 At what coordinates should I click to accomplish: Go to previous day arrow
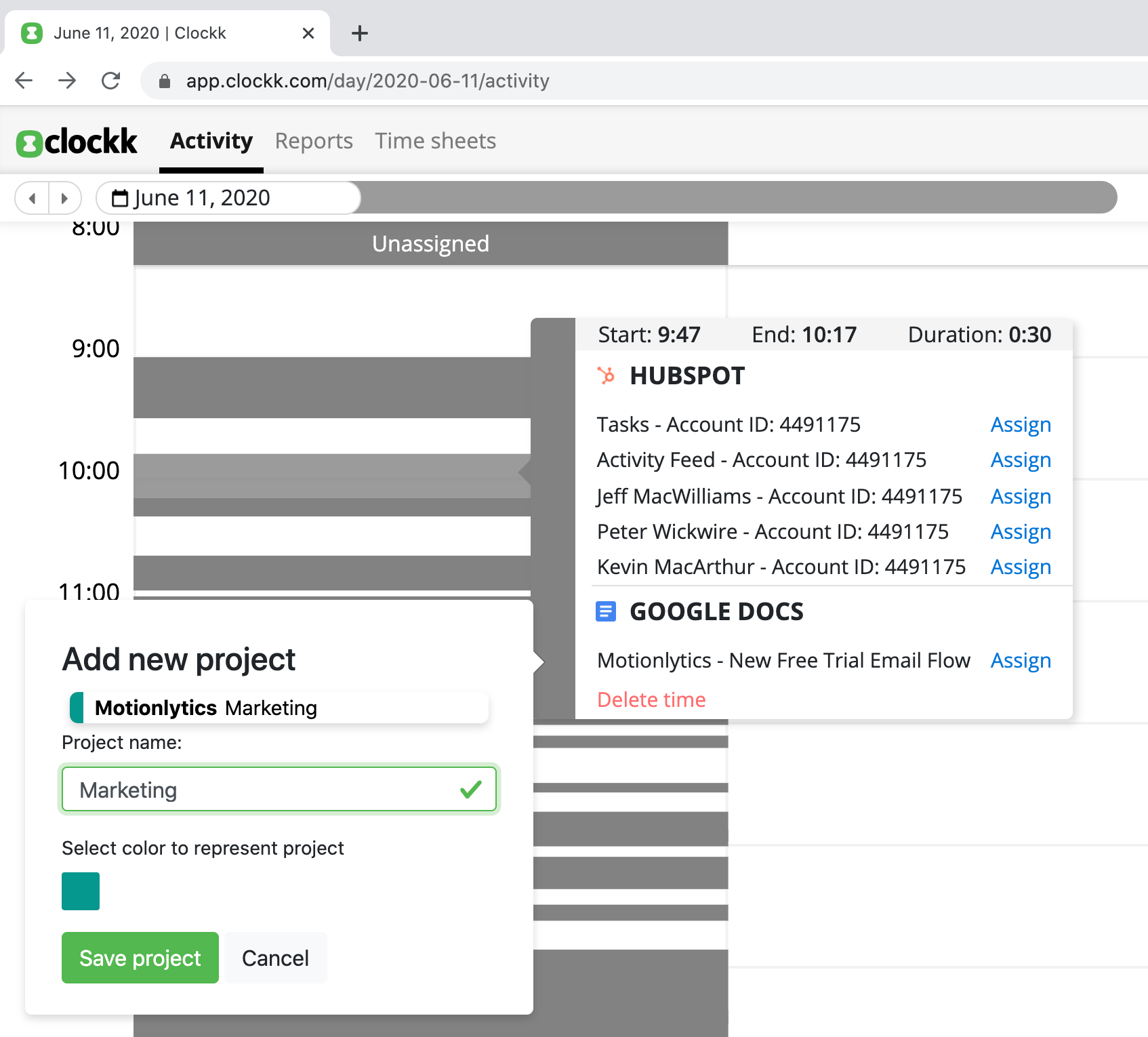(x=32, y=199)
